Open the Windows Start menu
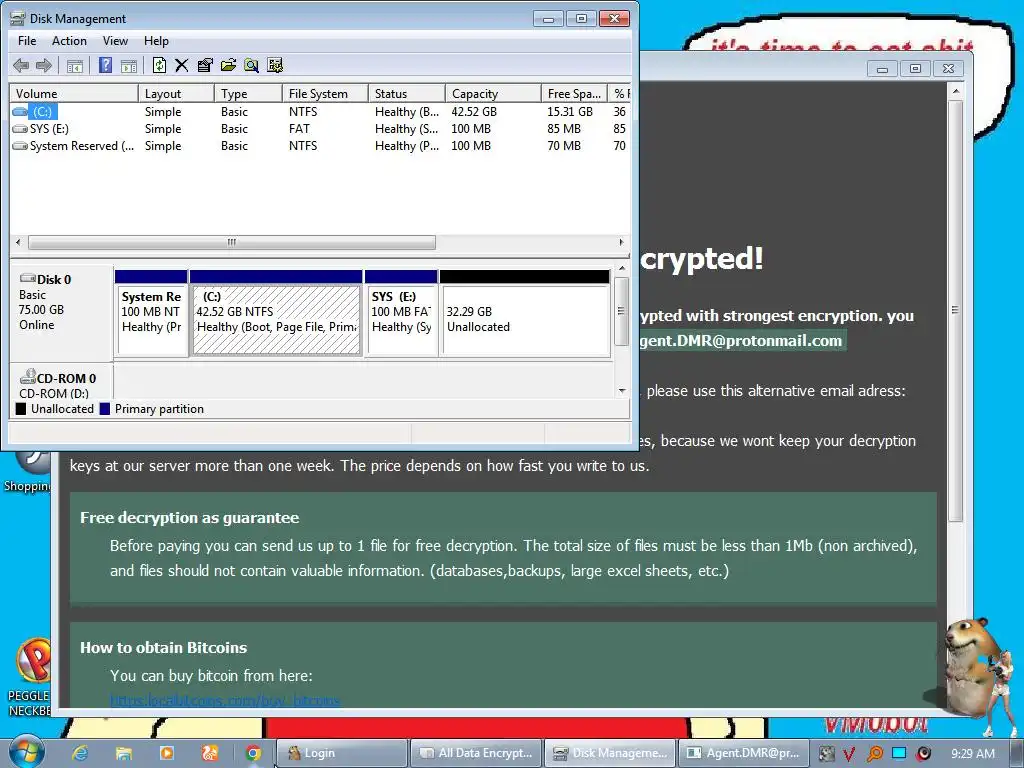 click(x=26, y=752)
